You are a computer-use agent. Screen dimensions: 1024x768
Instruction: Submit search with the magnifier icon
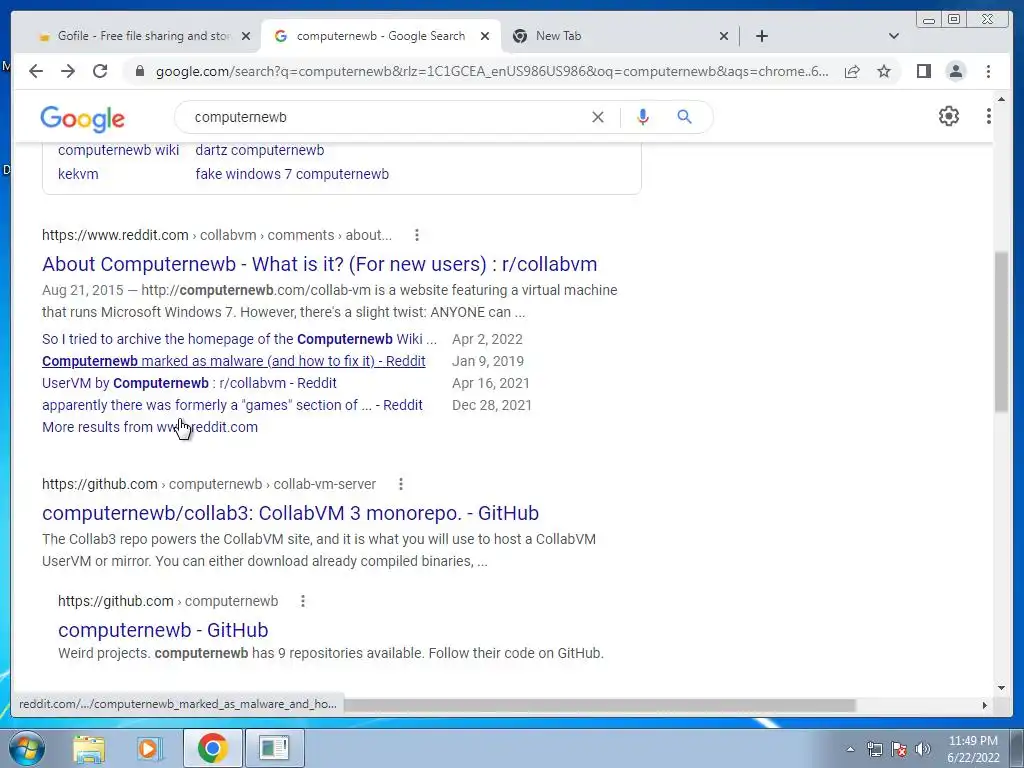coord(684,117)
